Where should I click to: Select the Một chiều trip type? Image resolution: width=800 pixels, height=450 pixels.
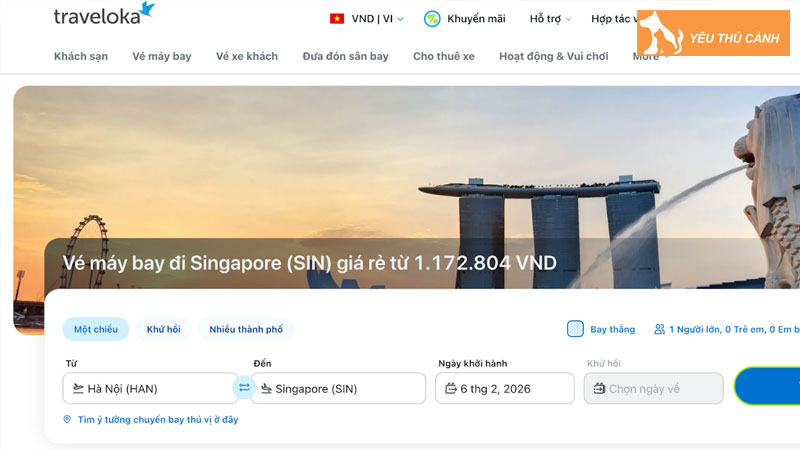(96, 329)
